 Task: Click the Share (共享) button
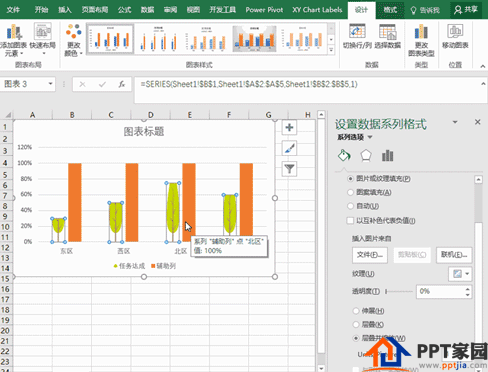coord(466,10)
